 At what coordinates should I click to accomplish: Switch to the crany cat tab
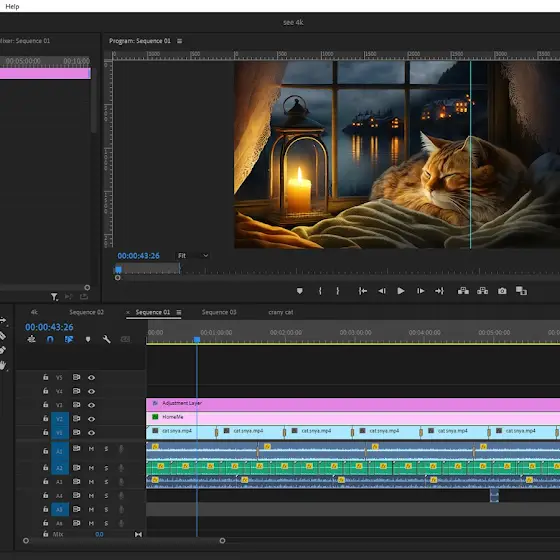point(281,312)
